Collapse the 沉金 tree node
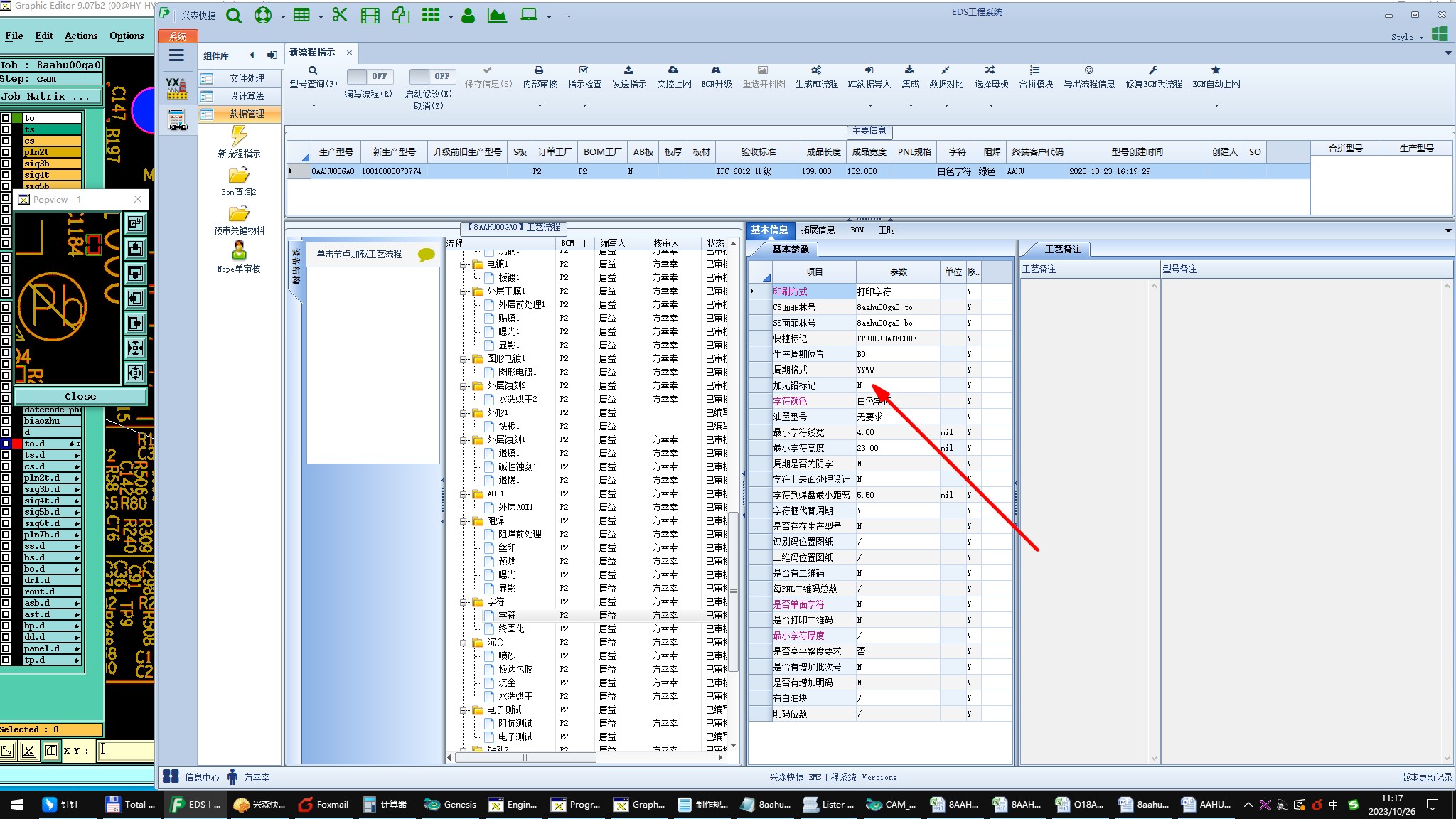The width and height of the screenshot is (1456, 819). coord(464,643)
